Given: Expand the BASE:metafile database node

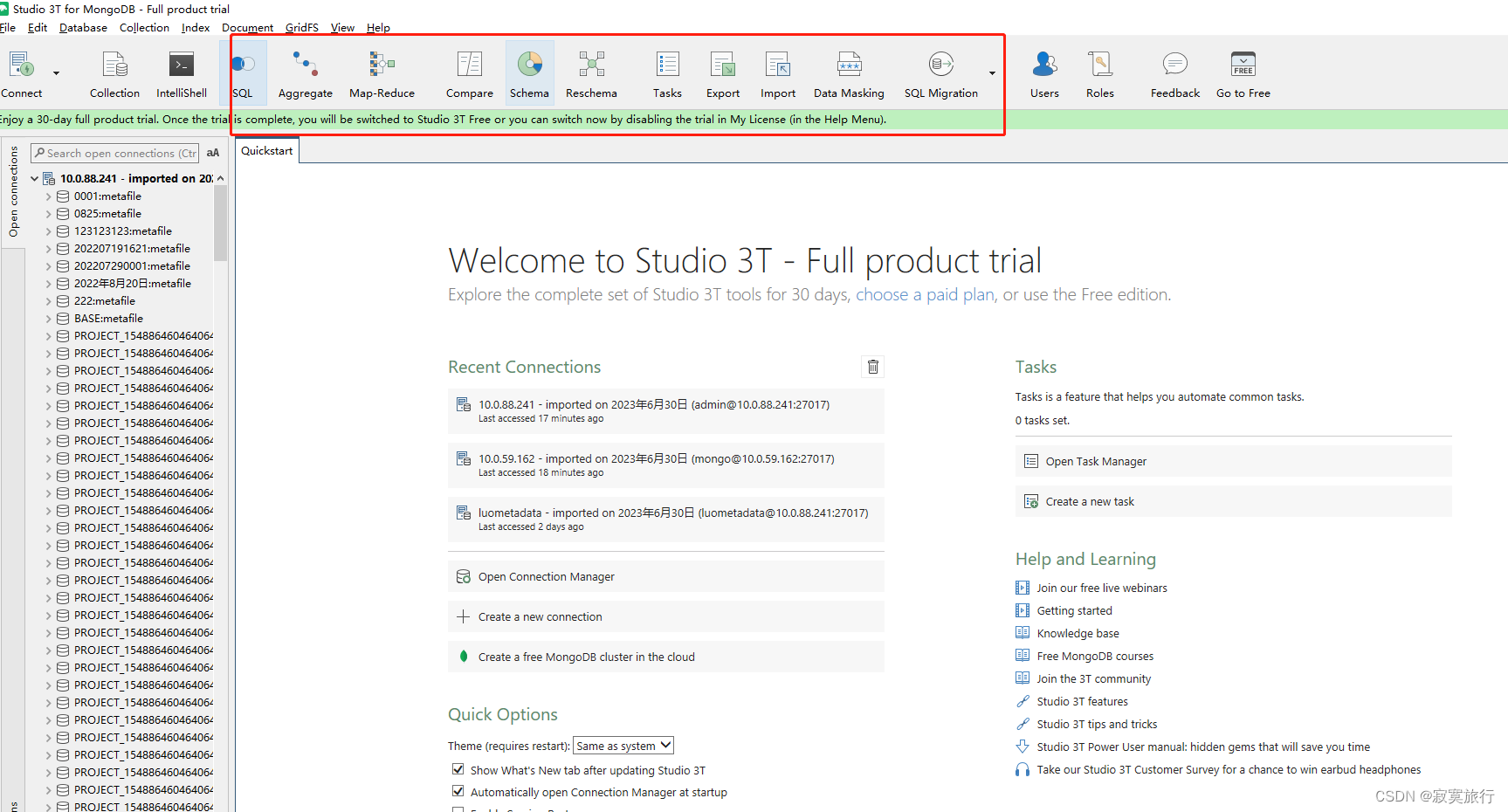Looking at the screenshot, I should 48,319.
